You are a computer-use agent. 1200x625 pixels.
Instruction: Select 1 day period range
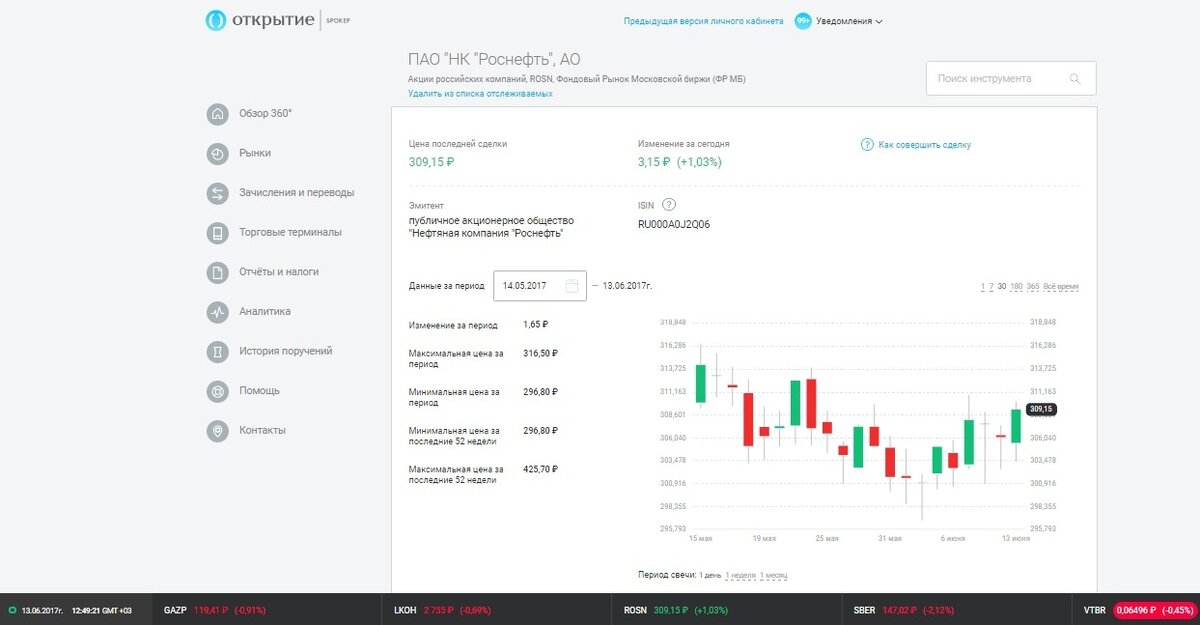pyautogui.click(x=983, y=287)
